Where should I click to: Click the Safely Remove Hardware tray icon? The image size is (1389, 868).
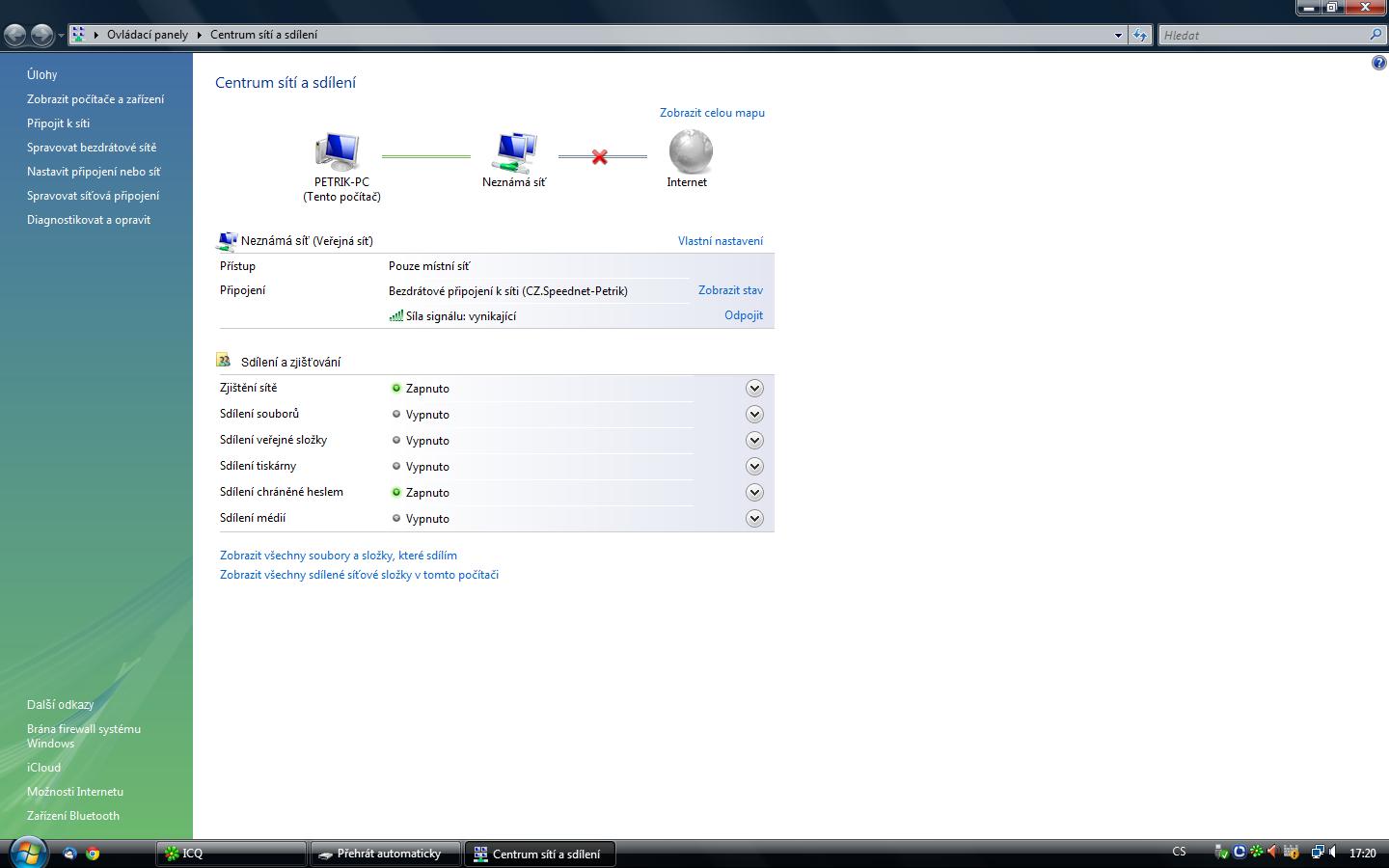click(1222, 853)
